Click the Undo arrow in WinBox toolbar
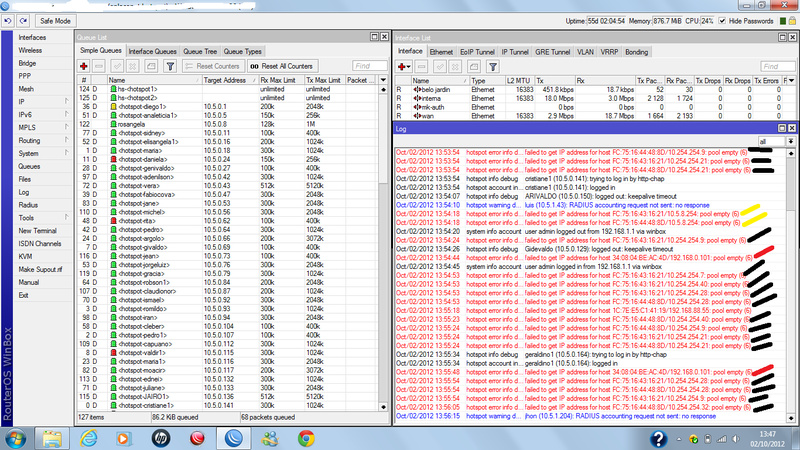Viewport: 800px width, 450px height. [x=9, y=20]
